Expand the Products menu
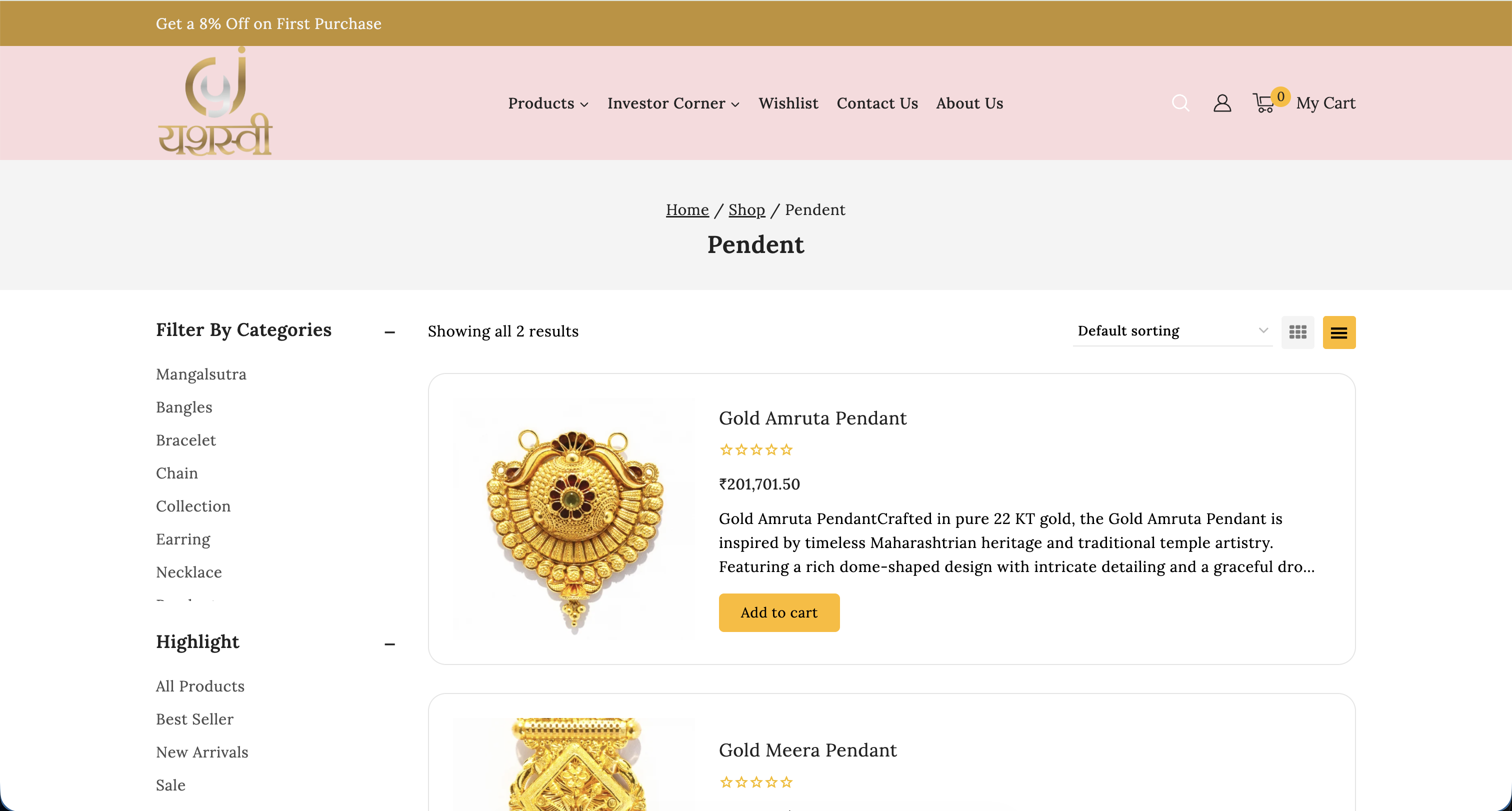Viewport: 1512px width, 811px height. pyautogui.click(x=547, y=103)
